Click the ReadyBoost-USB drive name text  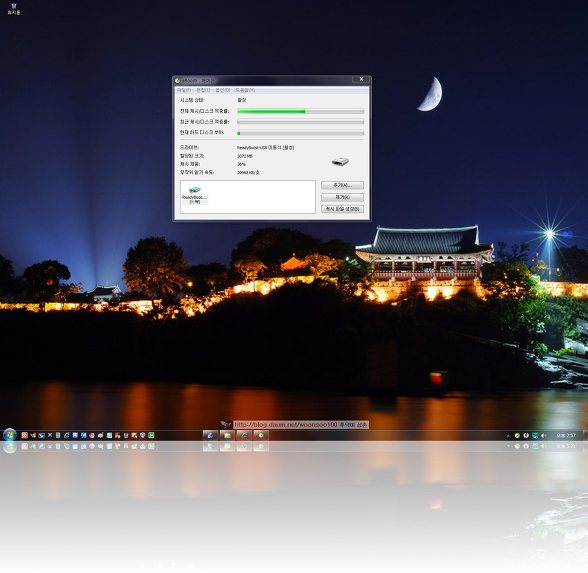pos(266,148)
